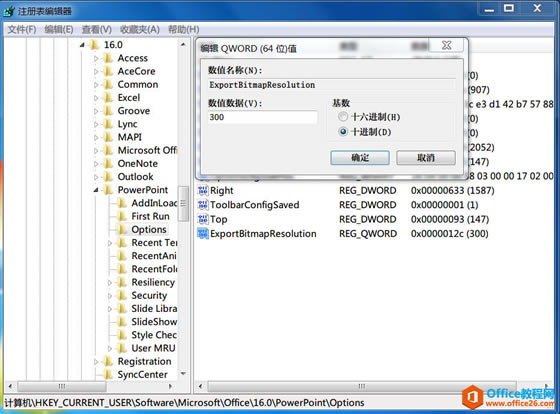This screenshot has height=414, width=560.
Task: Click the Outlook folder icon
Action: point(109,177)
